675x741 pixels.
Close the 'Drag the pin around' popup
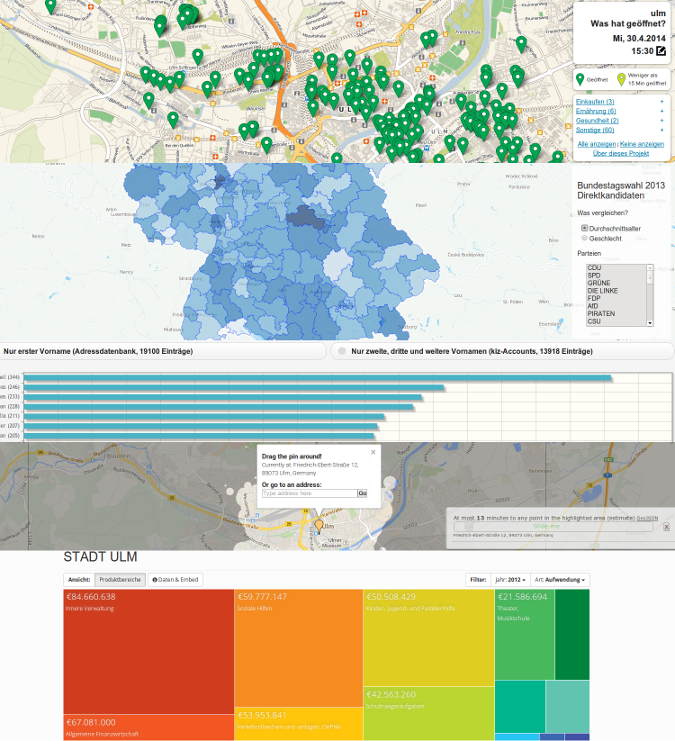point(373,452)
